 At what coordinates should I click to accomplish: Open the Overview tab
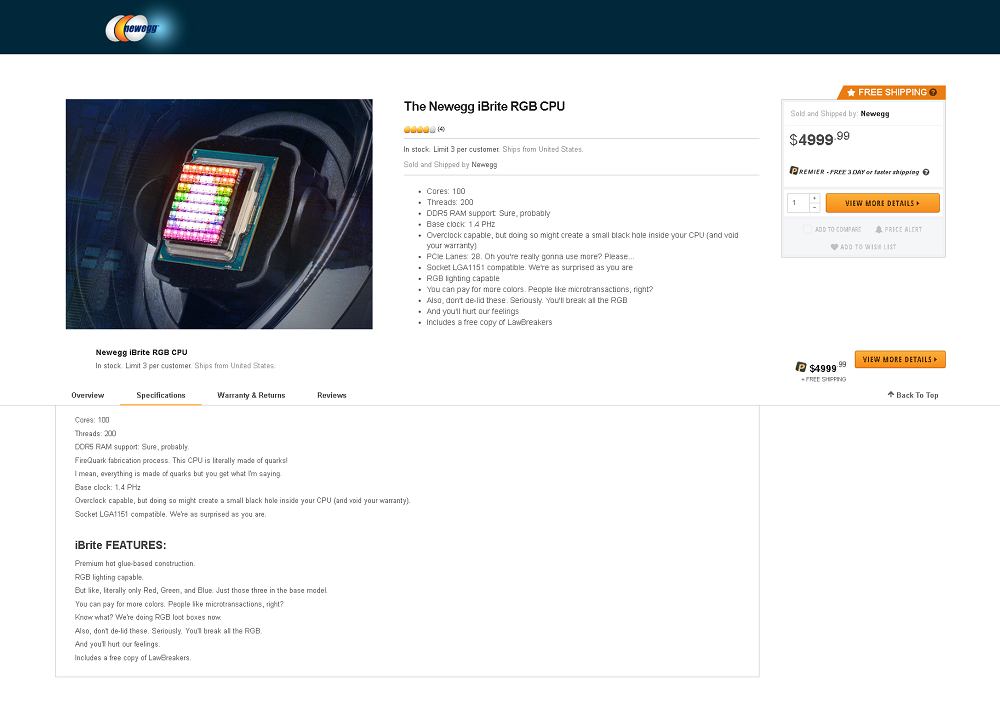(87, 395)
